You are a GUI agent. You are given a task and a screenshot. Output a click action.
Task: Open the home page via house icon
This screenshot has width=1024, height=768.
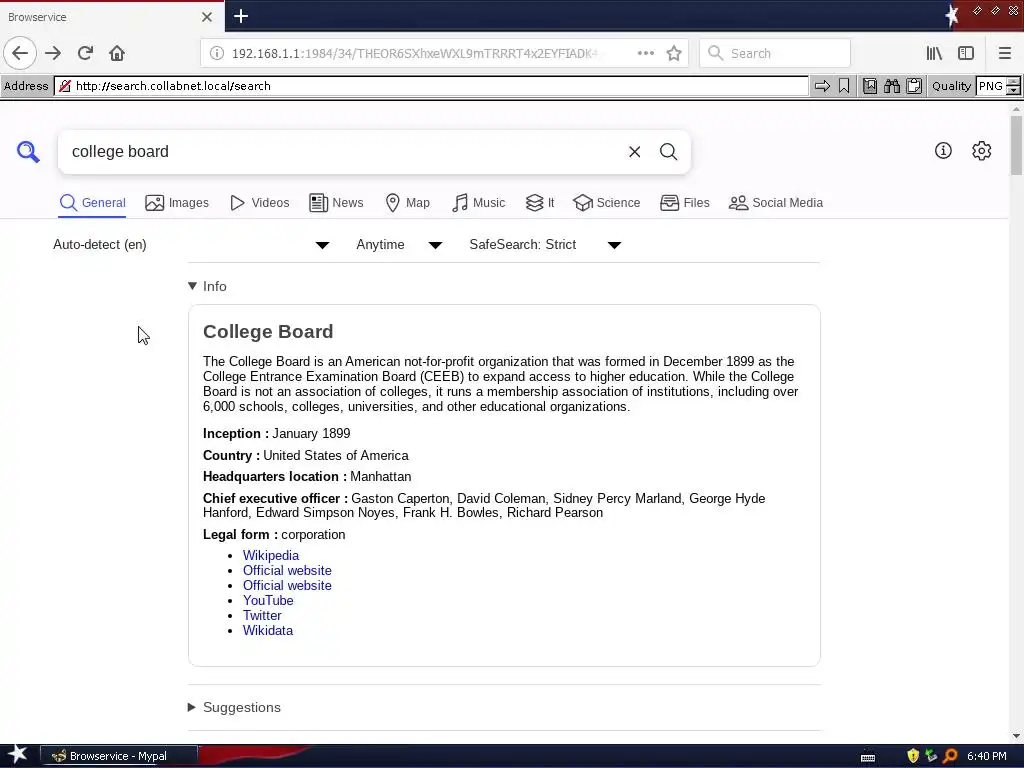117,53
